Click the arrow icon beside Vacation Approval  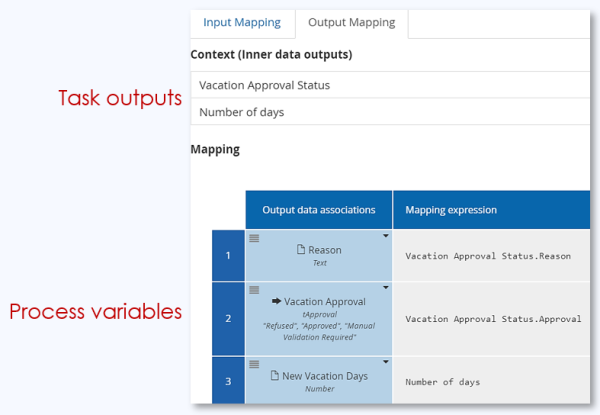point(277,301)
